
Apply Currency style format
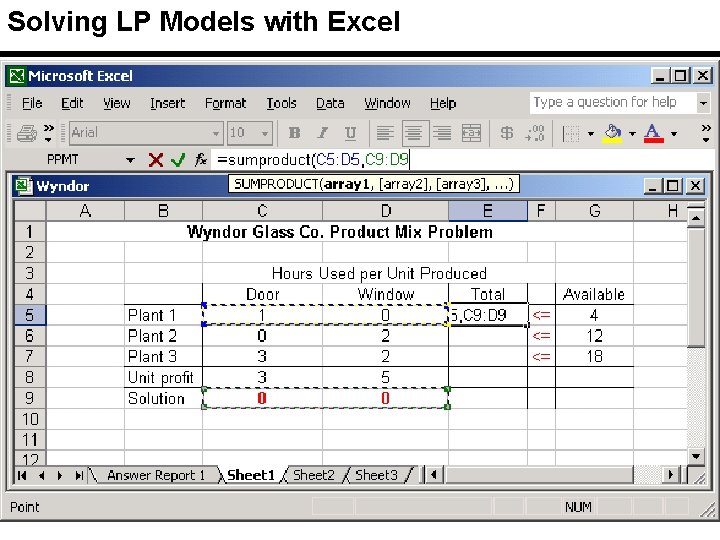(x=507, y=134)
